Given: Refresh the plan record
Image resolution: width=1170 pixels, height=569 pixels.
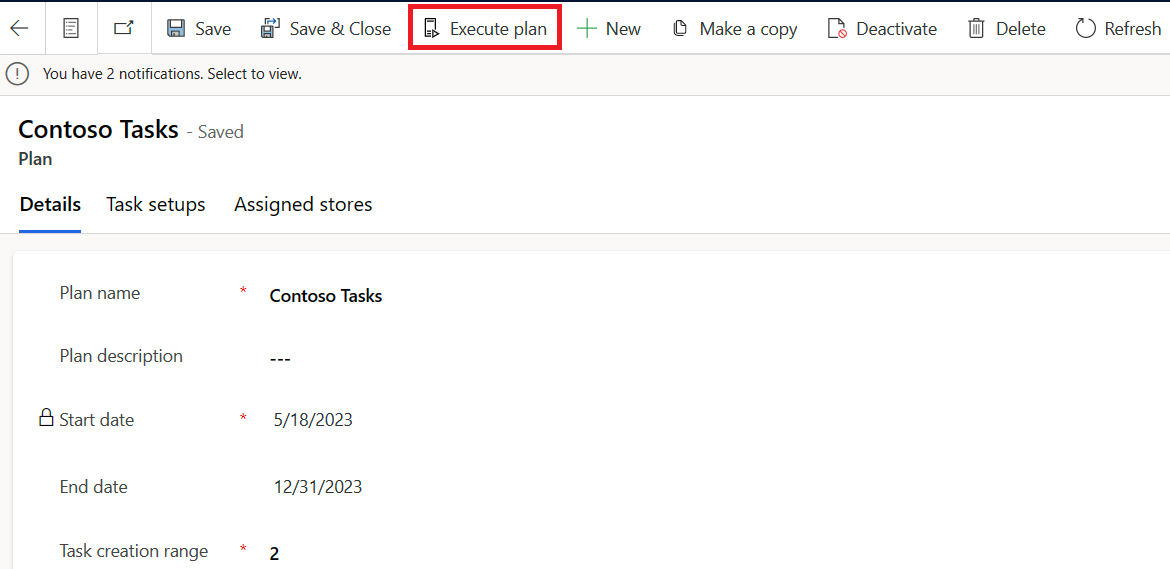Looking at the screenshot, I should coord(1118,29).
